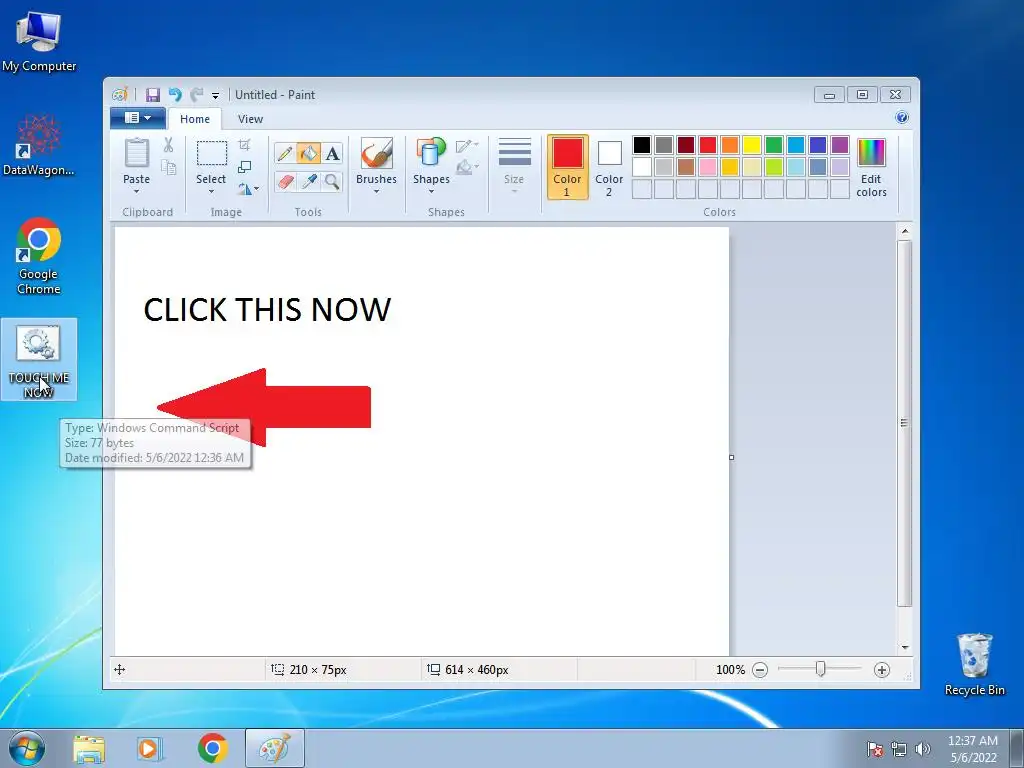Click the Resize icon in Image group
The height and width of the screenshot is (768, 1024).
pyautogui.click(x=244, y=167)
